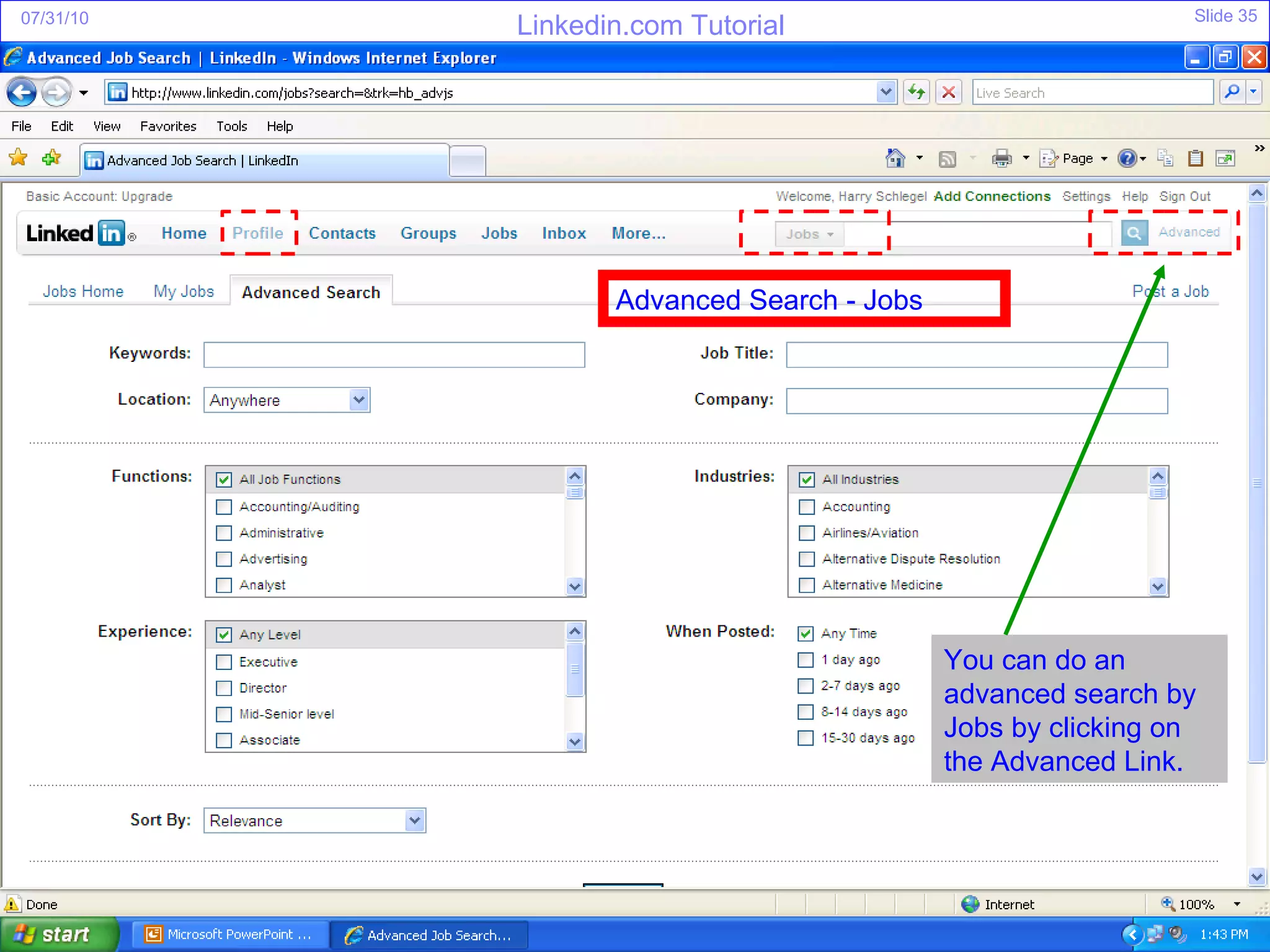Open the Location Anywhere dropdown

coord(287,400)
